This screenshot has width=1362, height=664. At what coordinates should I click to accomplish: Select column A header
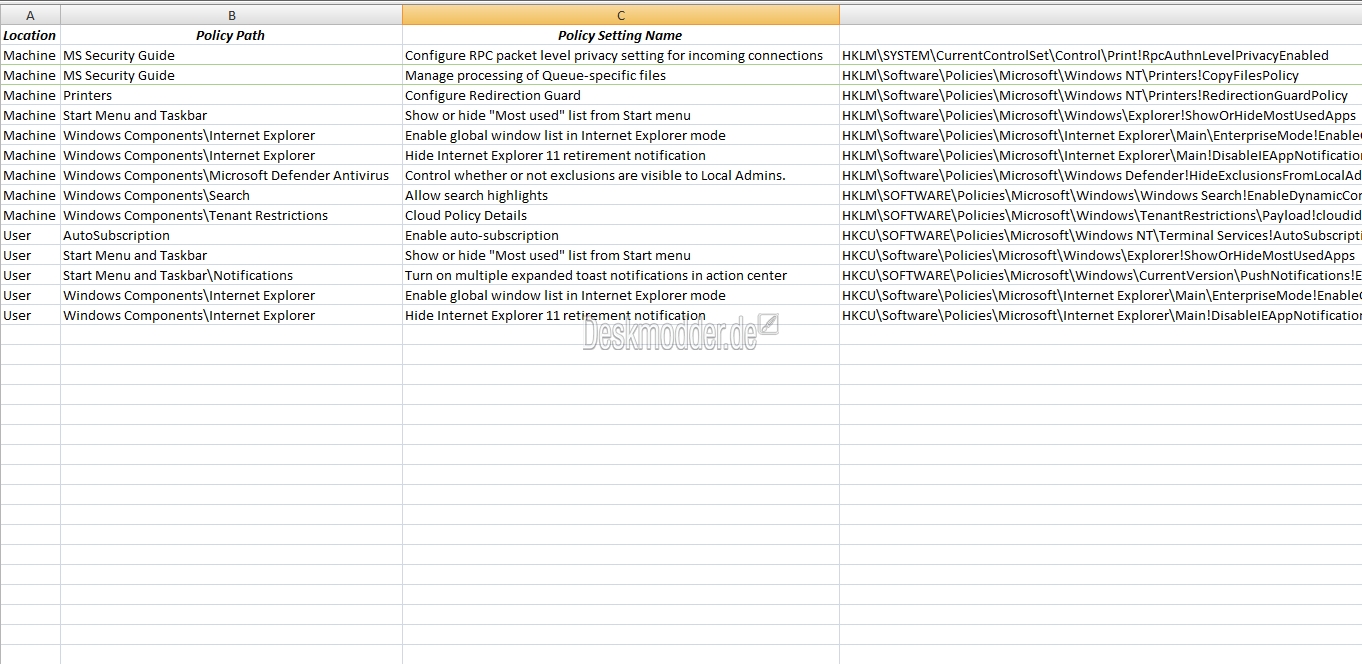[x=30, y=15]
